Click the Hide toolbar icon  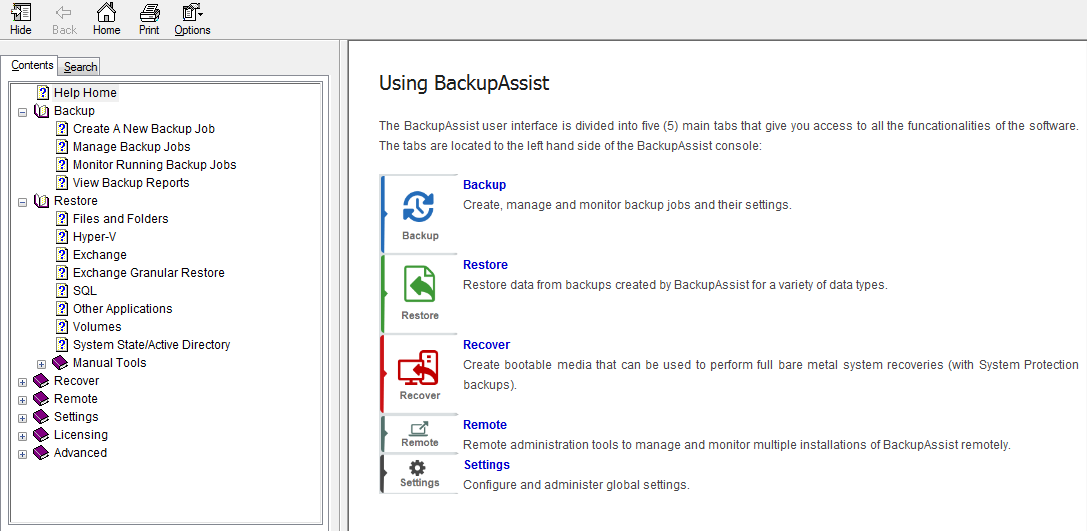click(21, 12)
